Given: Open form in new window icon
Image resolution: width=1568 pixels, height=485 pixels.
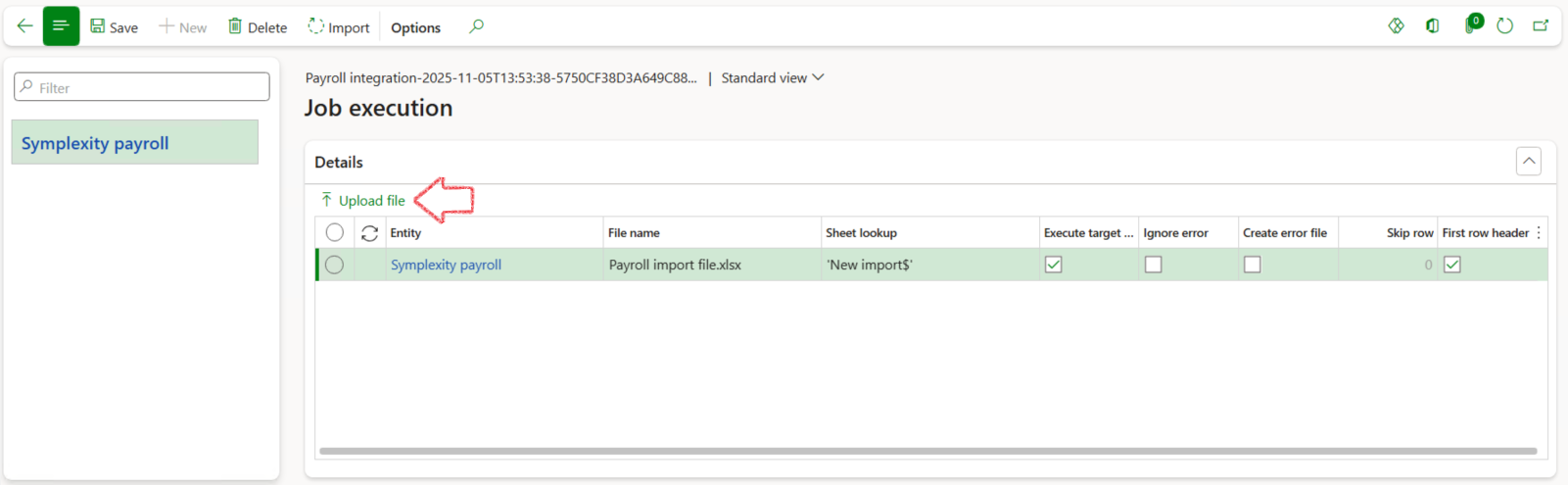Looking at the screenshot, I should pyautogui.click(x=1541, y=25).
